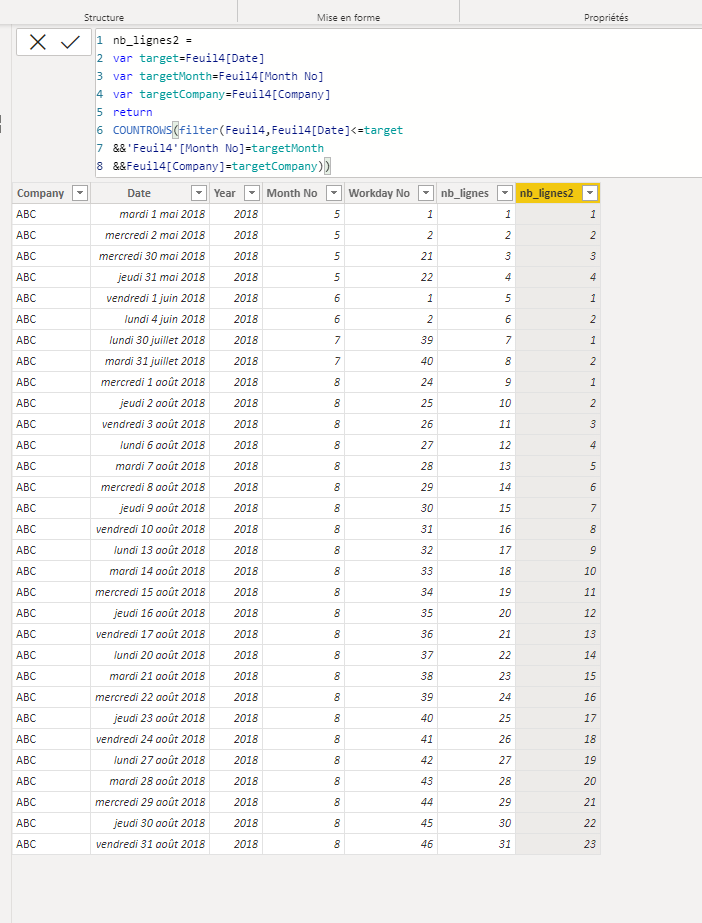702x923 pixels.
Task: Commit the formula with the checkmark icon
Action: point(70,42)
